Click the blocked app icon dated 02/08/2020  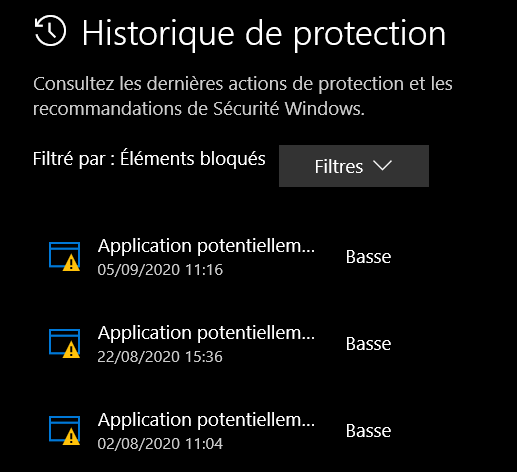tap(64, 430)
